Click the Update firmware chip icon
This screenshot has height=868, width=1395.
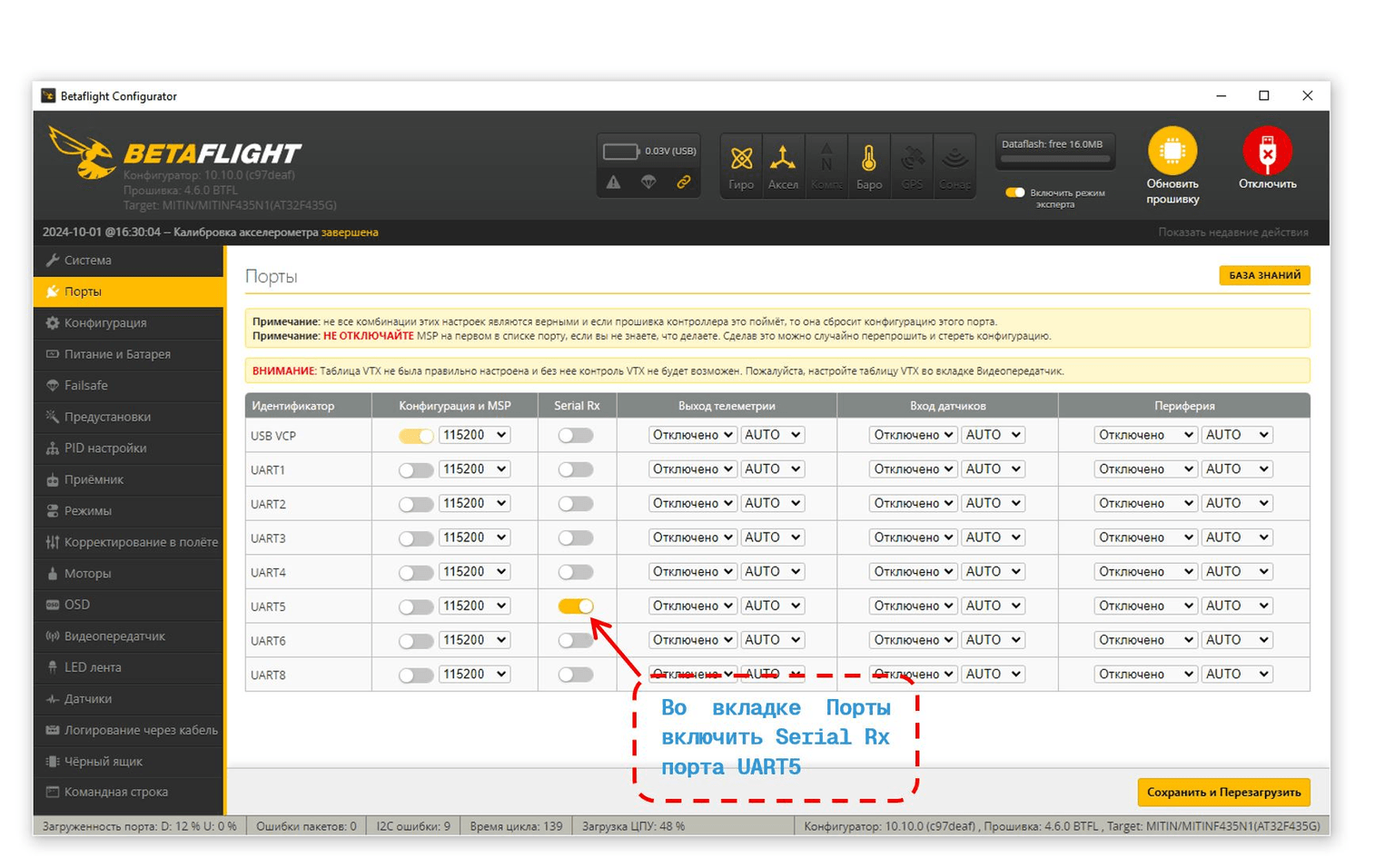point(1172,151)
